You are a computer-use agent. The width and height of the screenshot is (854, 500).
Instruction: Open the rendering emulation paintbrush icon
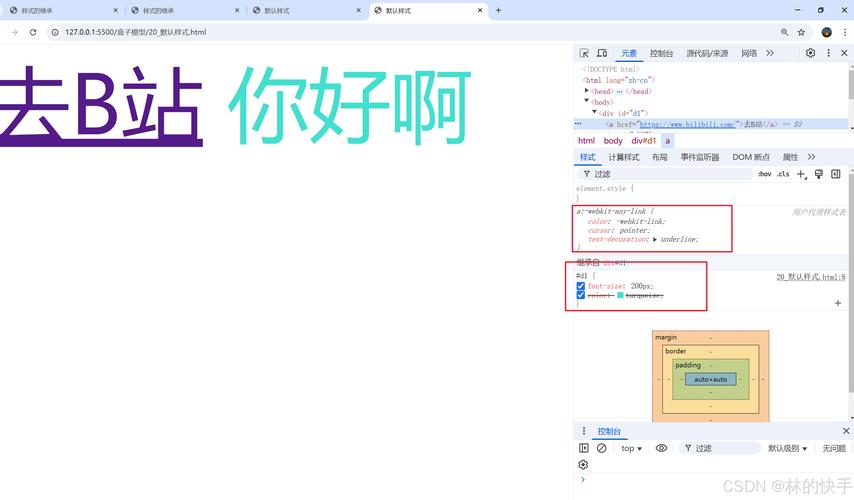coord(819,174)
